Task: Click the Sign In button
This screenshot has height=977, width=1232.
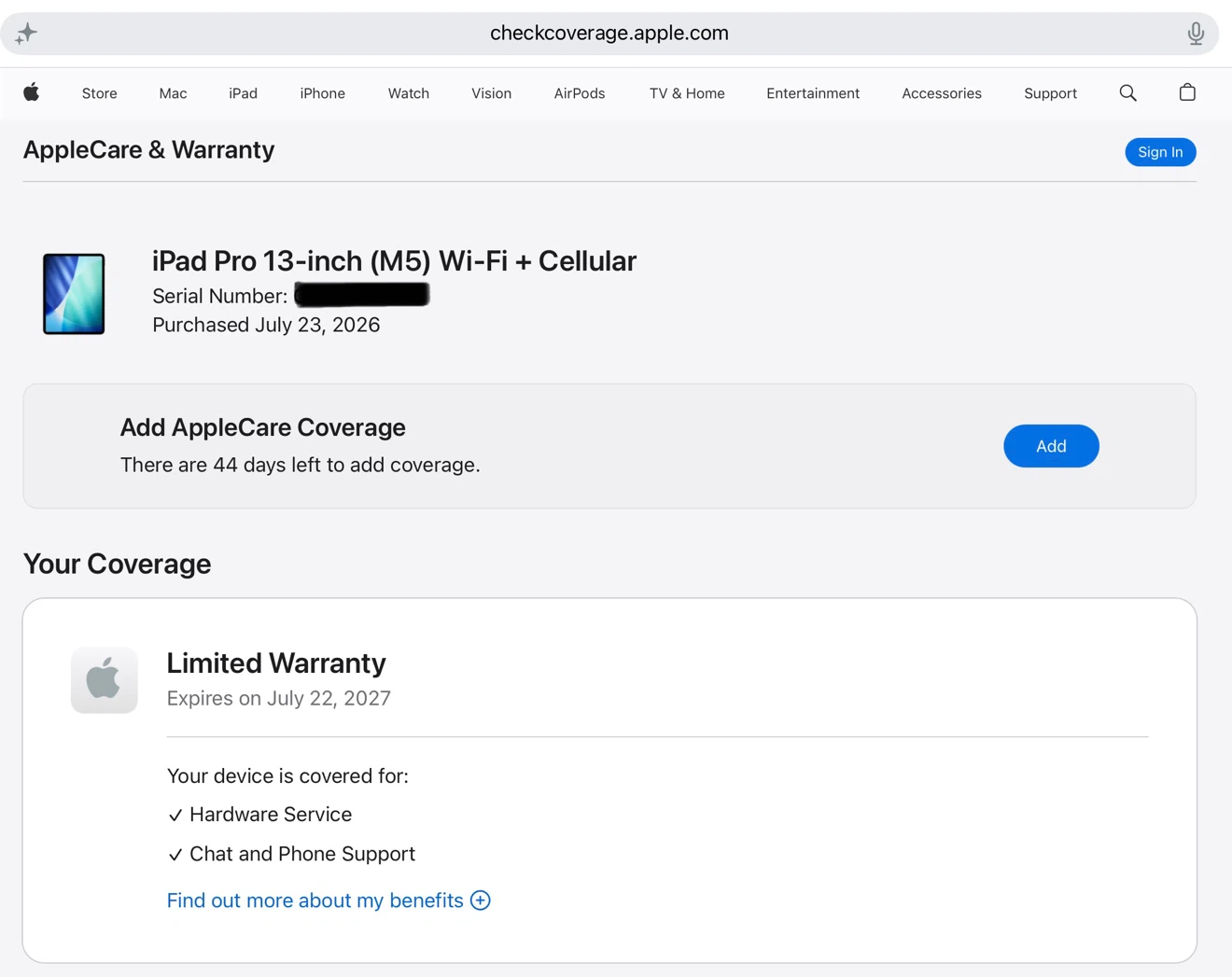Action: (1160, 152)
